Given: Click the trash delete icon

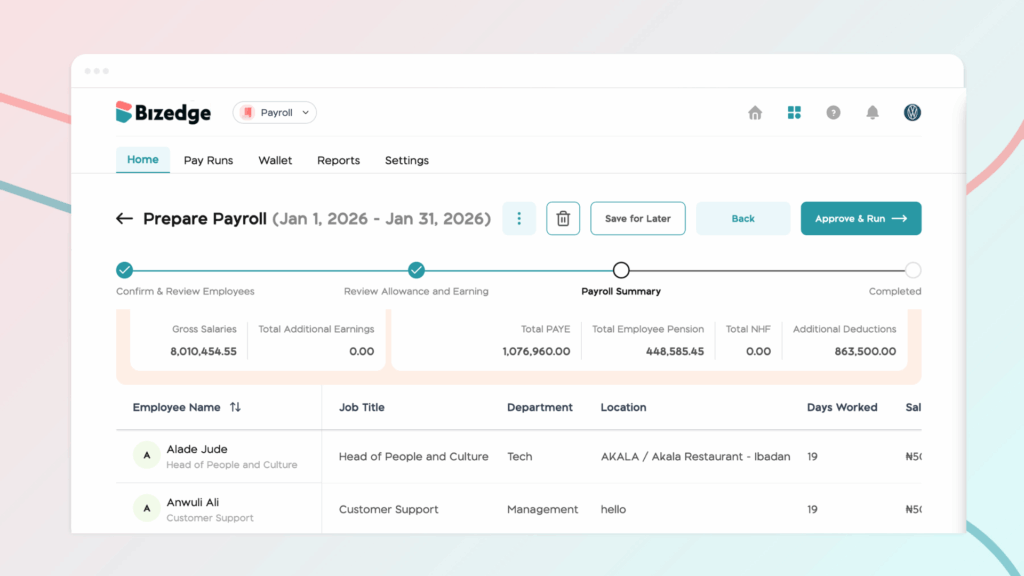Looking at the screenshot, I should 563,219.
